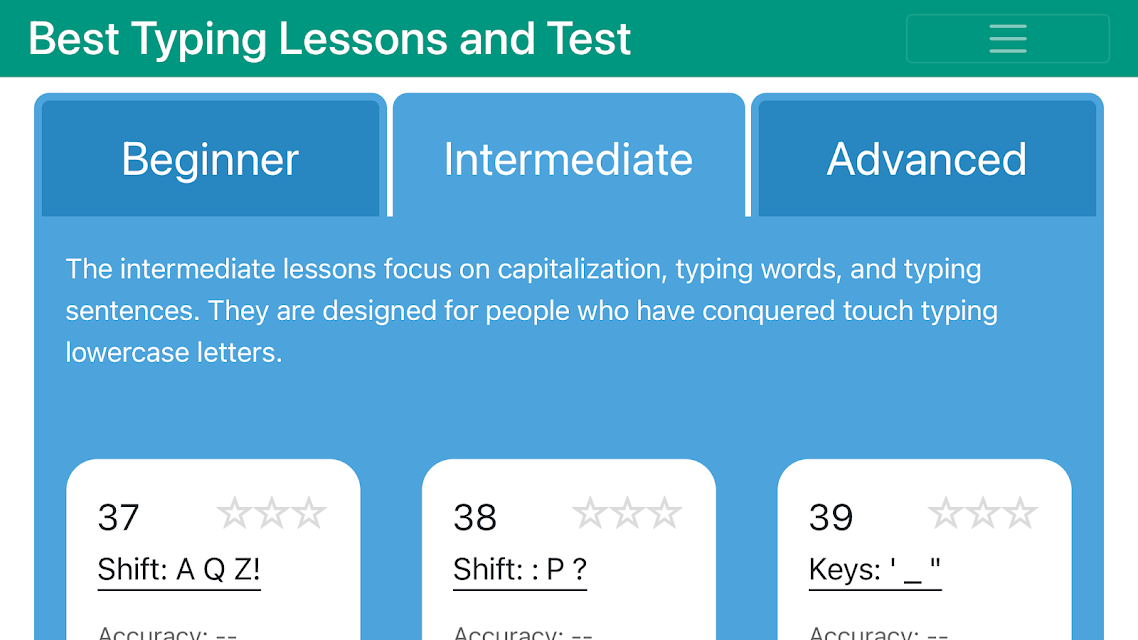
Task: Switch to the Beginner tab
Action: point(210,158)
